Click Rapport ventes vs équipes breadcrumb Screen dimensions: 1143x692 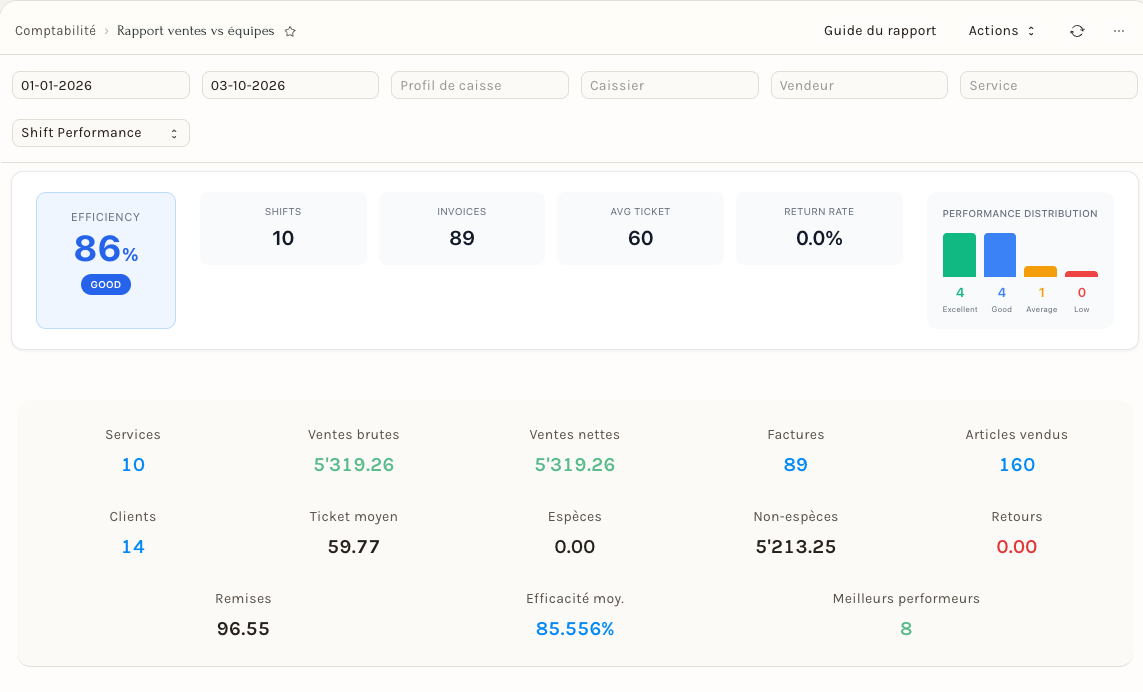tap(195, 31)
